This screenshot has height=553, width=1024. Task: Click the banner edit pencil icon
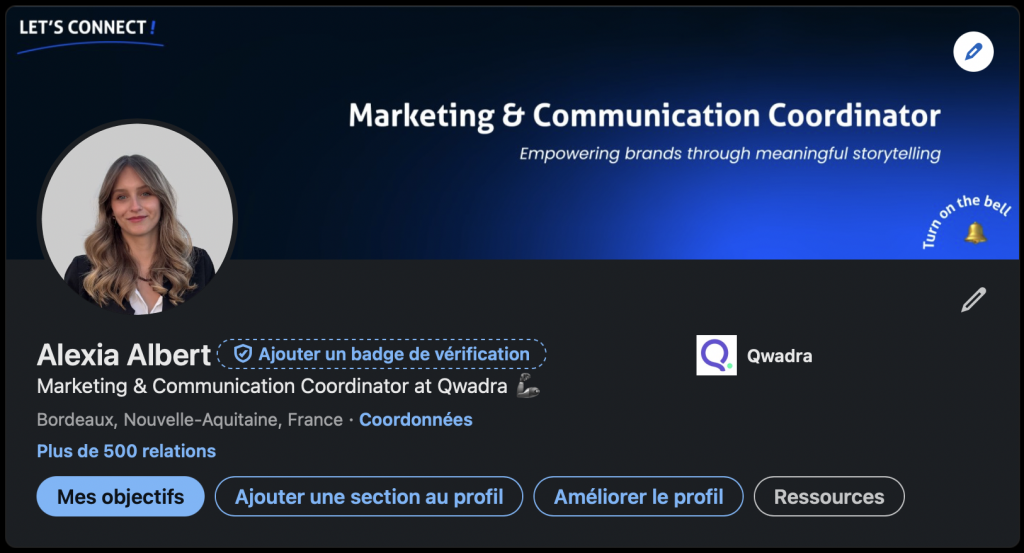pos(973,51)
